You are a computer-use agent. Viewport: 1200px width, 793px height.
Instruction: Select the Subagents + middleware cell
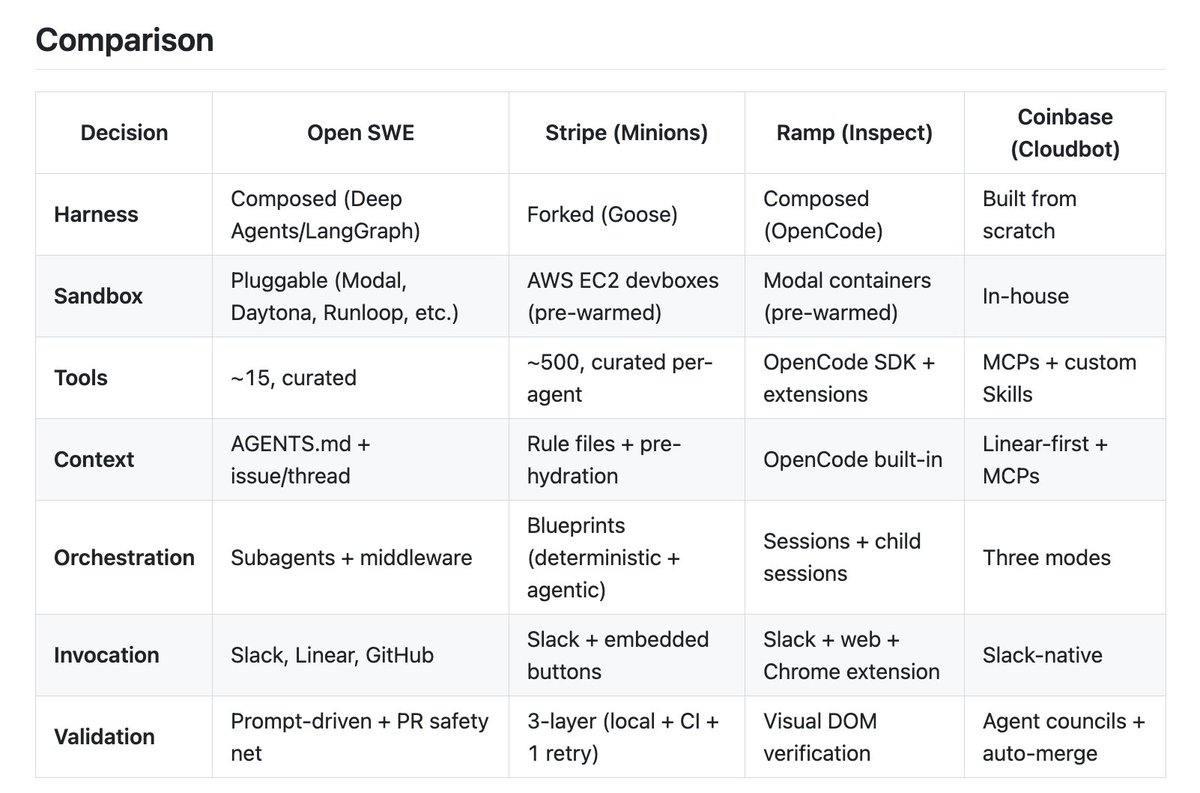click(351, 557)
